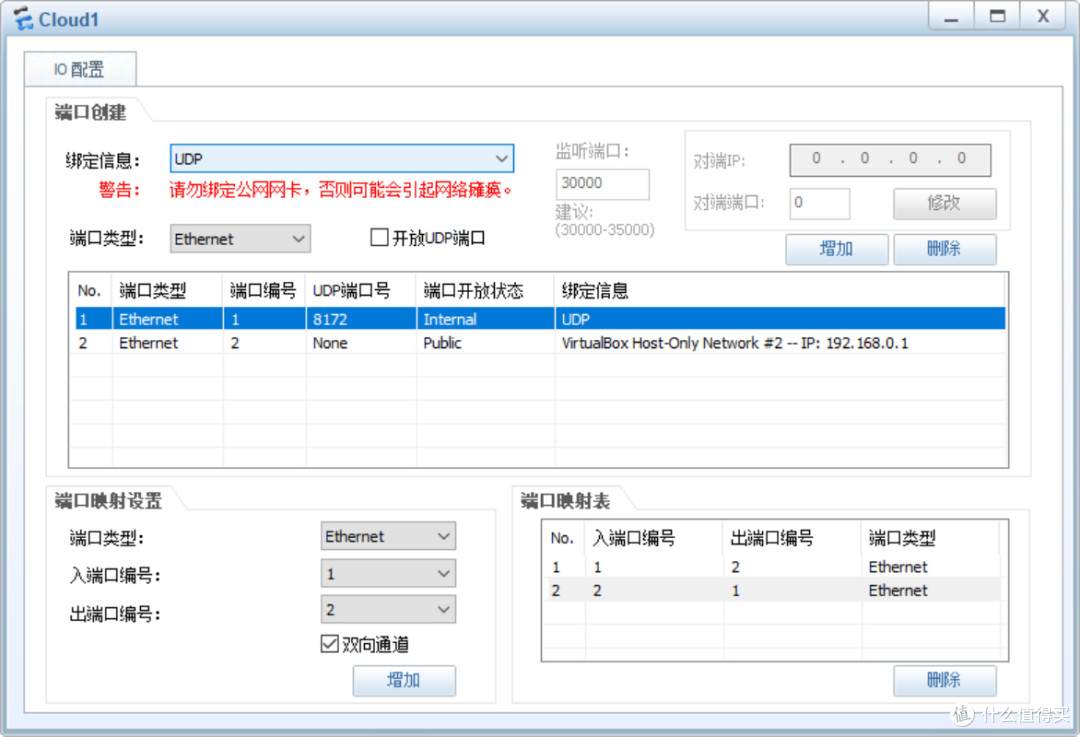Click the Public status cell
The image size is (1080, 737).
(x=485, y=343)
